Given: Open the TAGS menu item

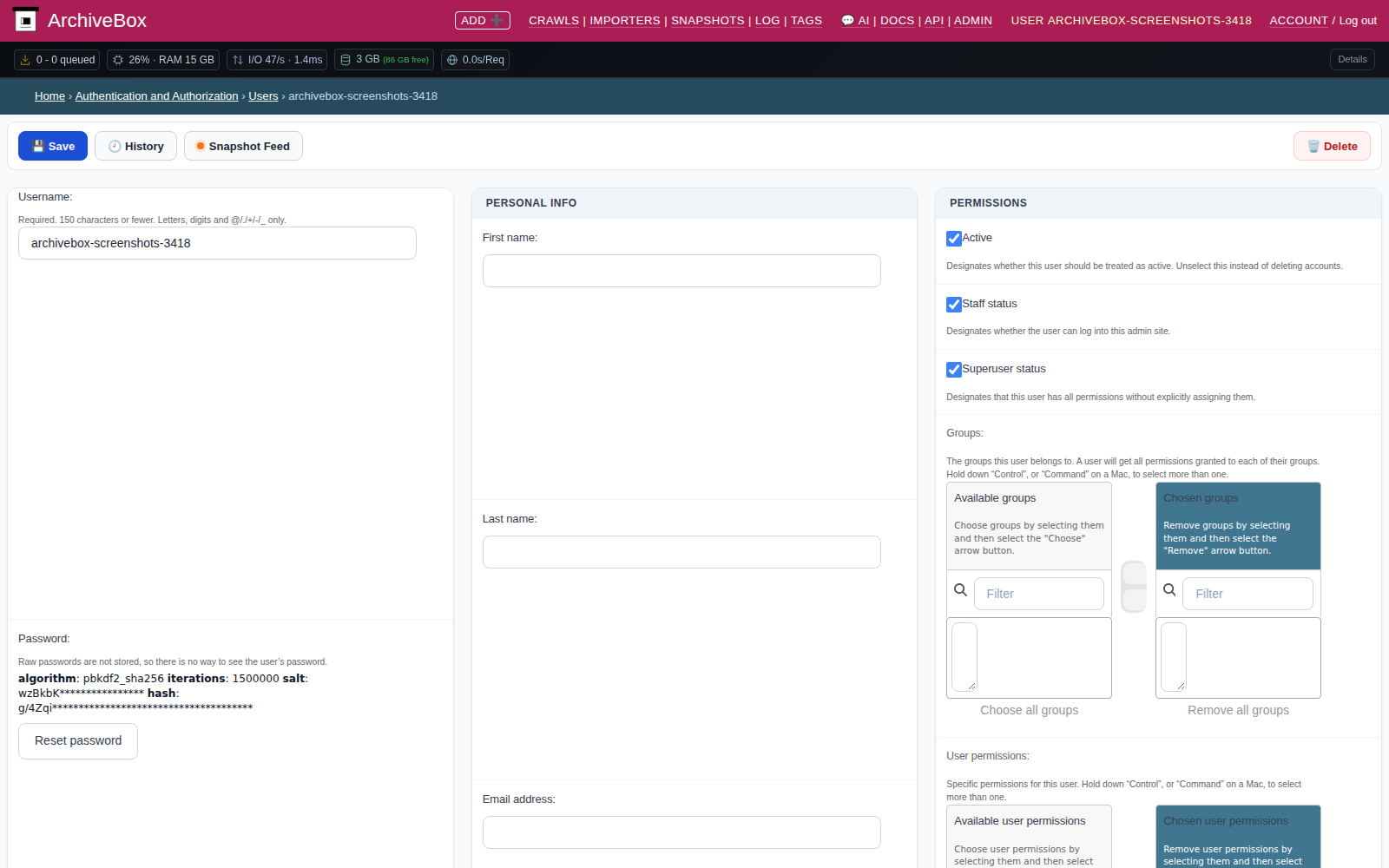Looking at the screenshot, I should pos(806,21).
